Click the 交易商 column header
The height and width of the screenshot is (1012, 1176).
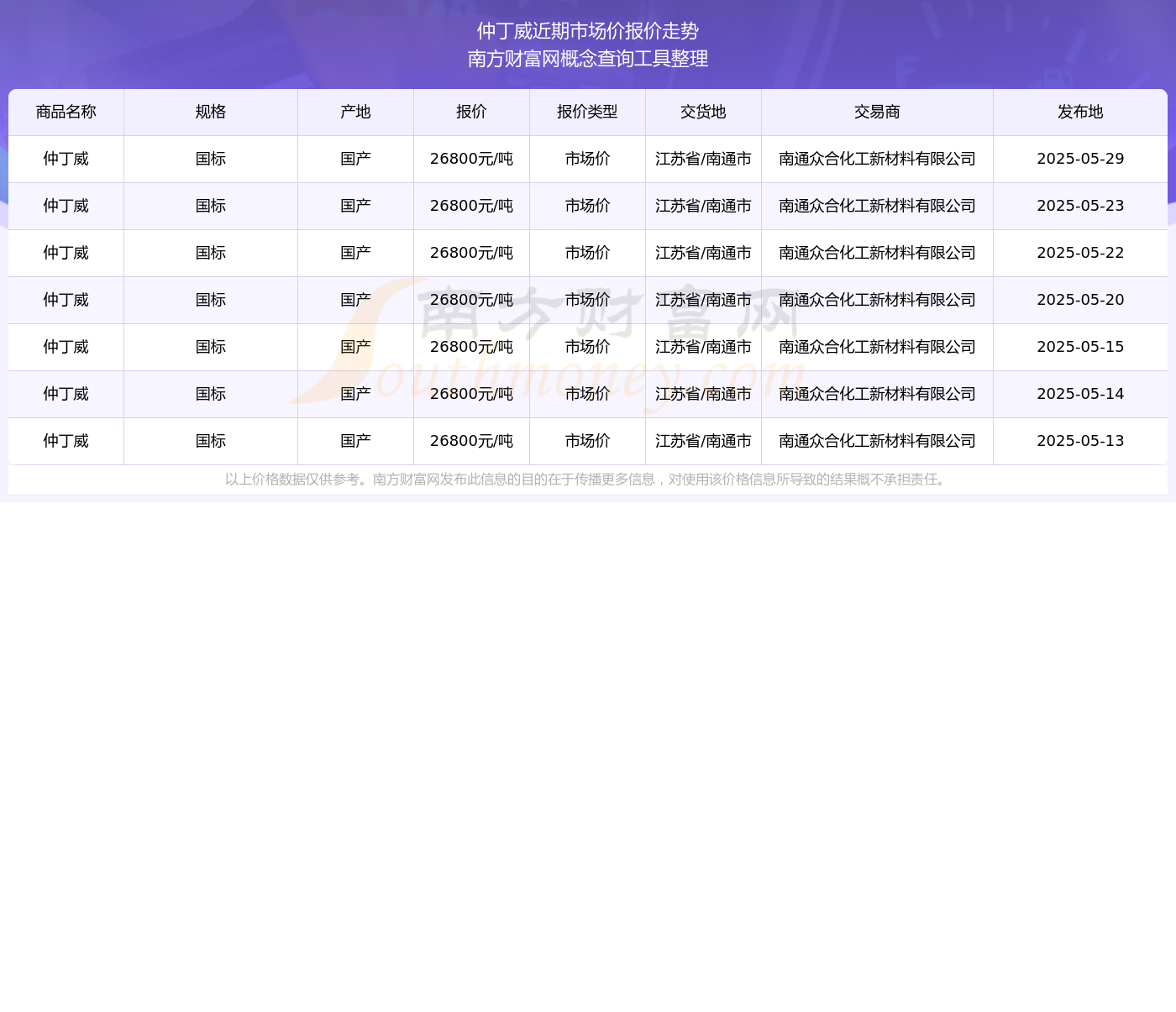click(x=877, y=112)
